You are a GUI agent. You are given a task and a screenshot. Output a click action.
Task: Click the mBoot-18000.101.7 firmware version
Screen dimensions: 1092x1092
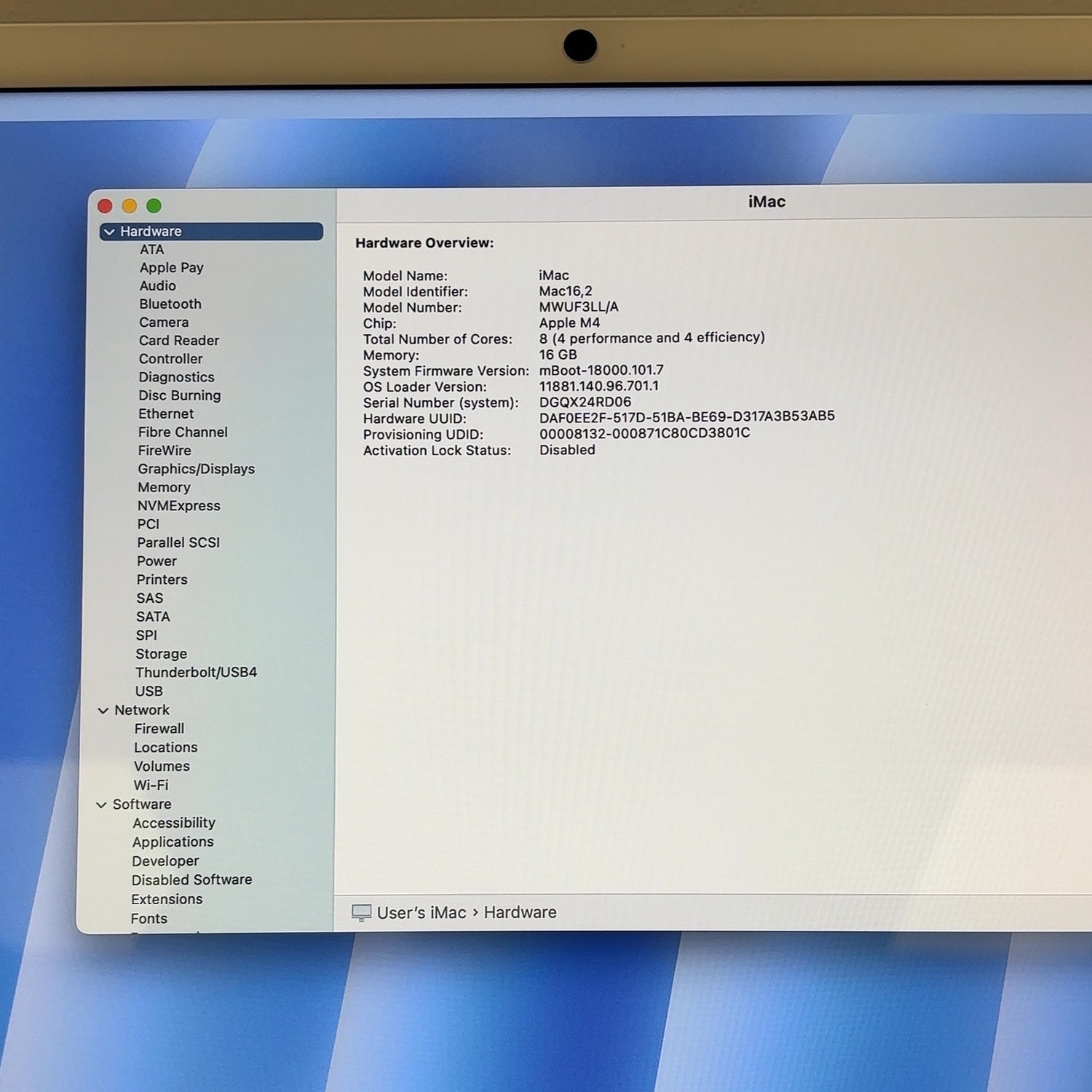click(601, 371)
